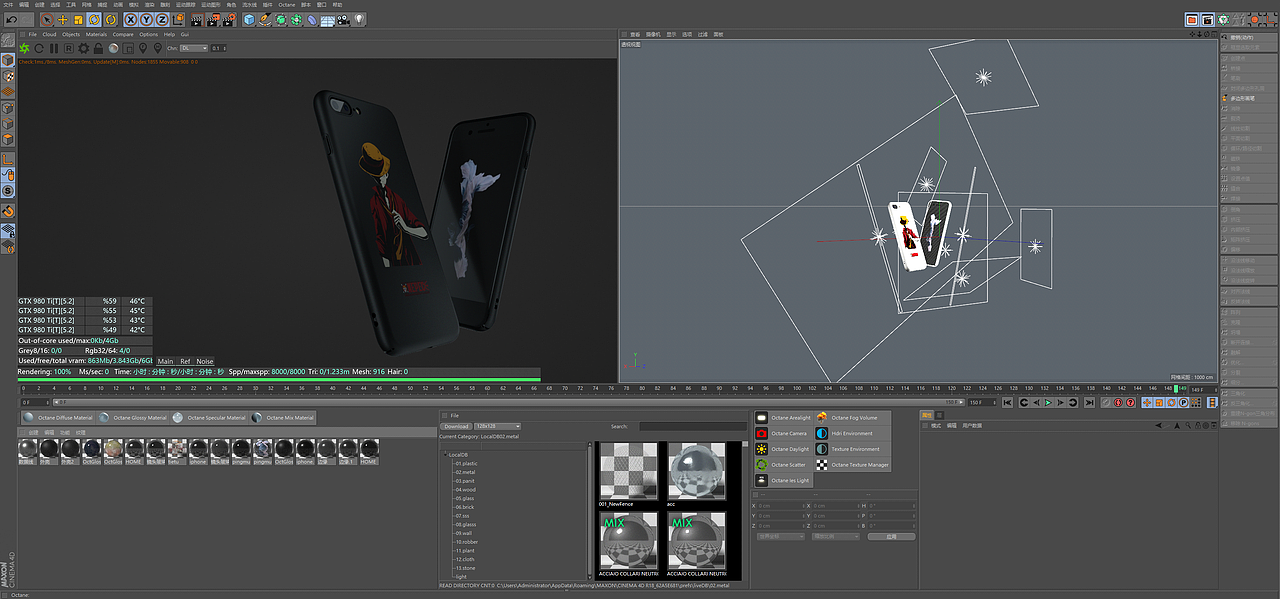Click the LiveDB Download button
1280x599 pixels.
(x=455, y=426)
